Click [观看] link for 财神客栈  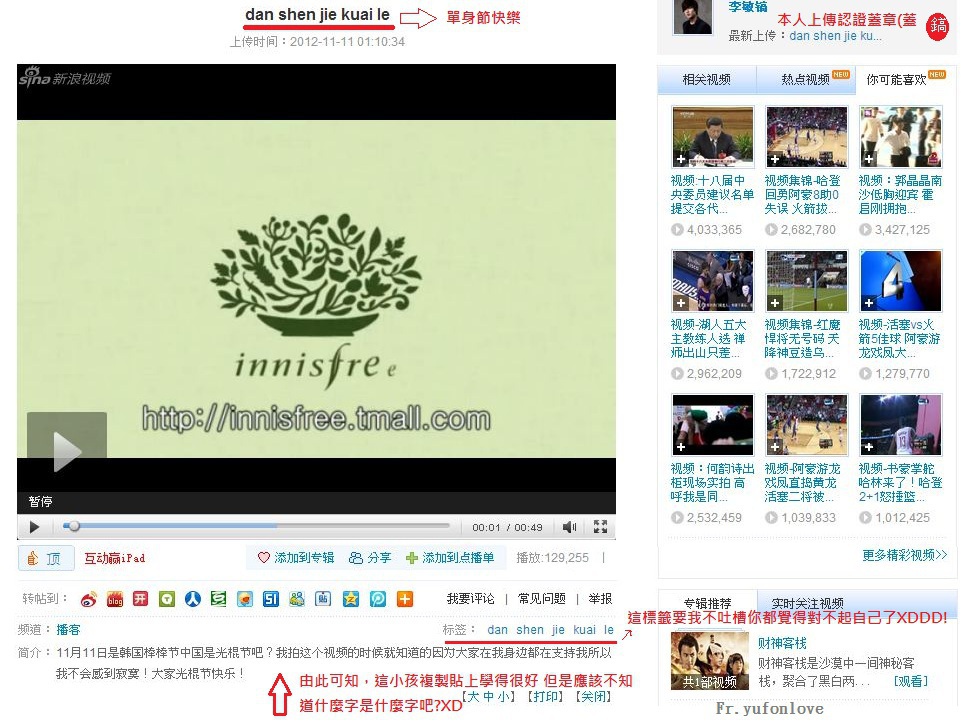[x=911, y=681]
